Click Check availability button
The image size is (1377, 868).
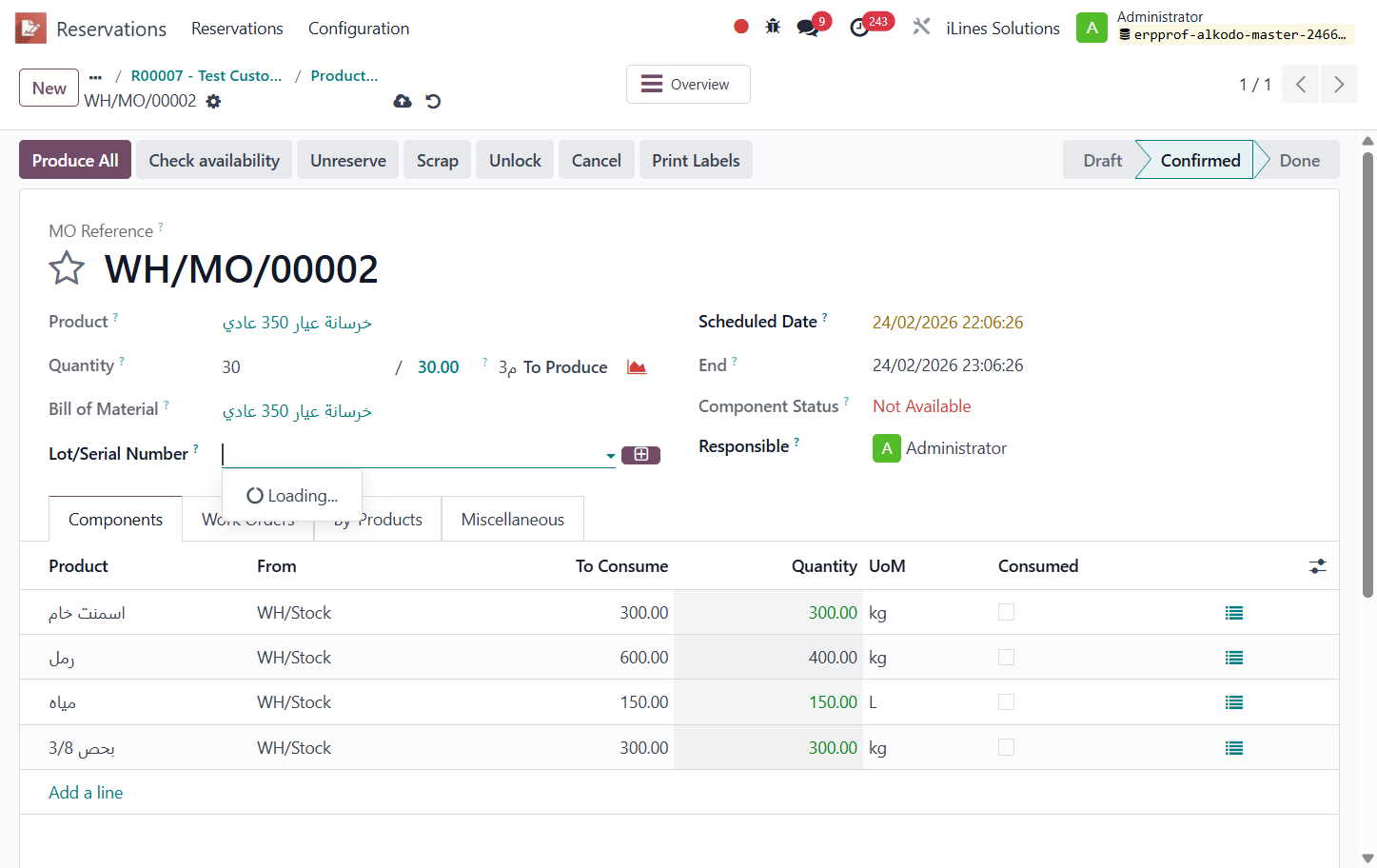[214, 160]
